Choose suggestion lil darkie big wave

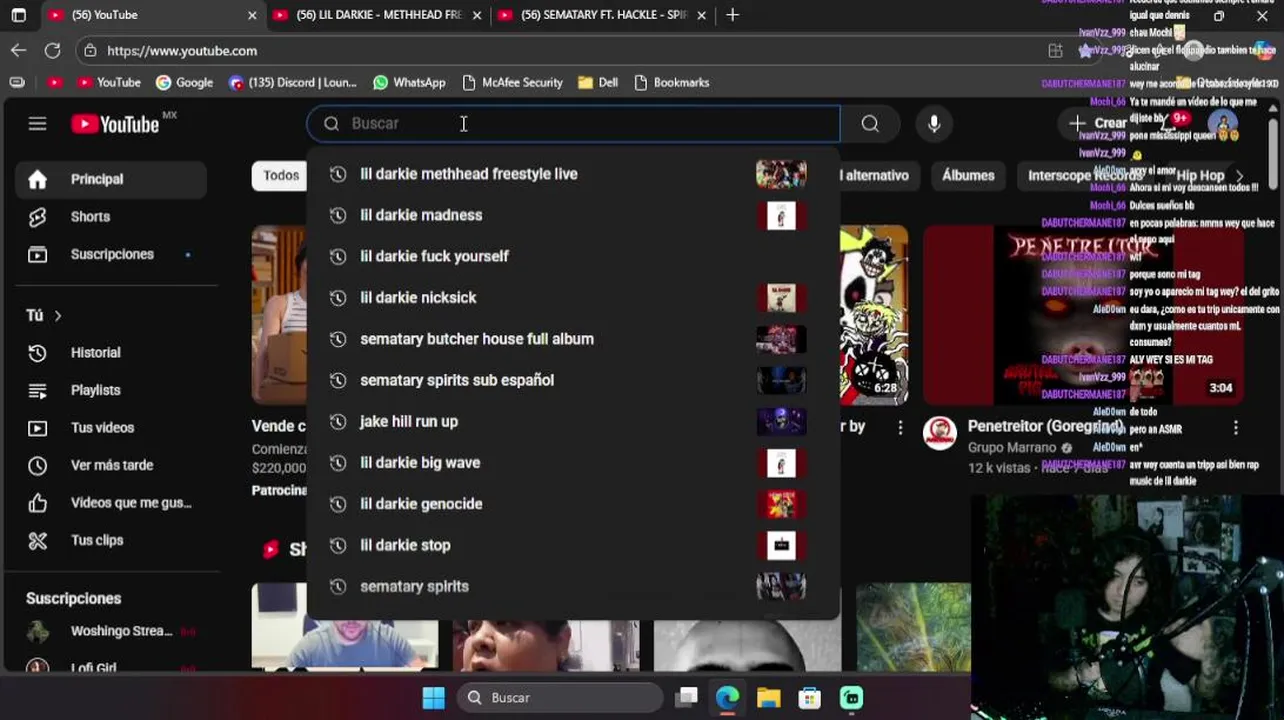(x=573, y=463)
